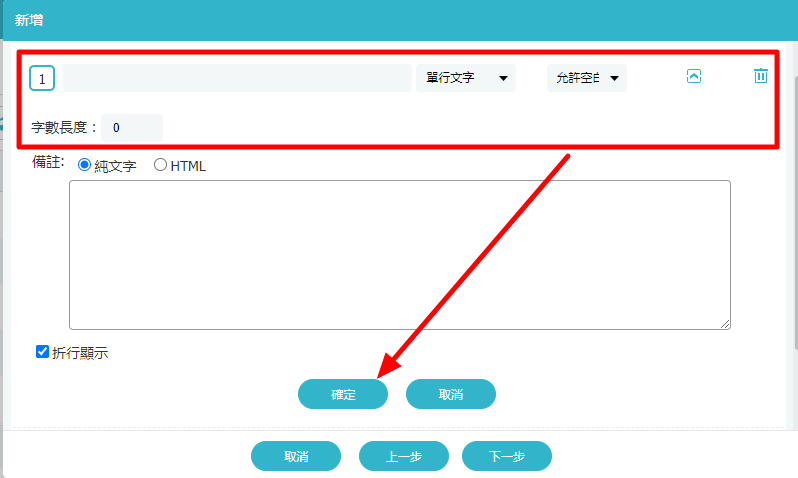
Task: Click the trash can delete icon
Action: [761, 76]
